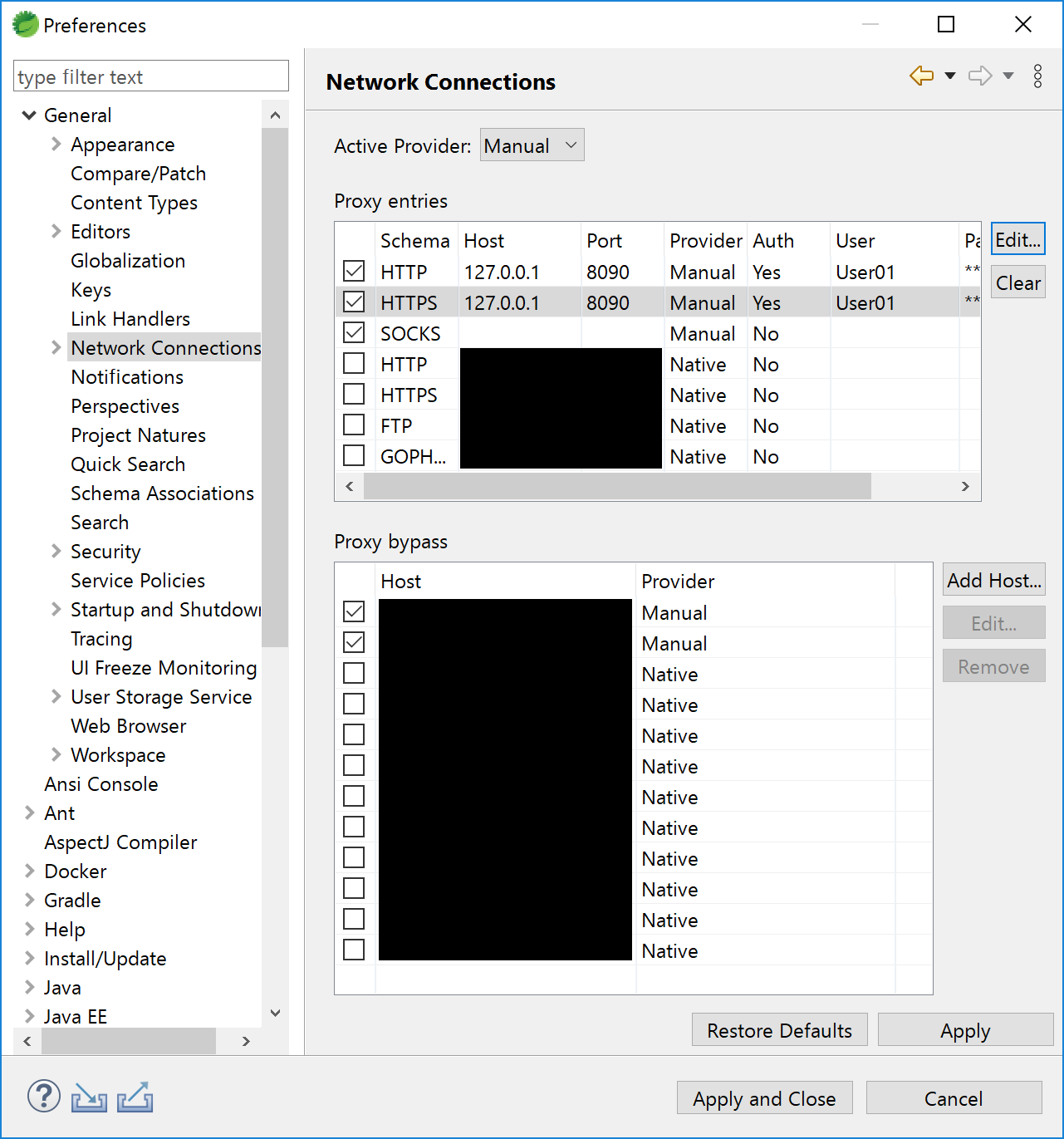This screenshot has width=1064, height=1139.
Task: Click the Restore Defaults button
Action: click(779, 1030)
